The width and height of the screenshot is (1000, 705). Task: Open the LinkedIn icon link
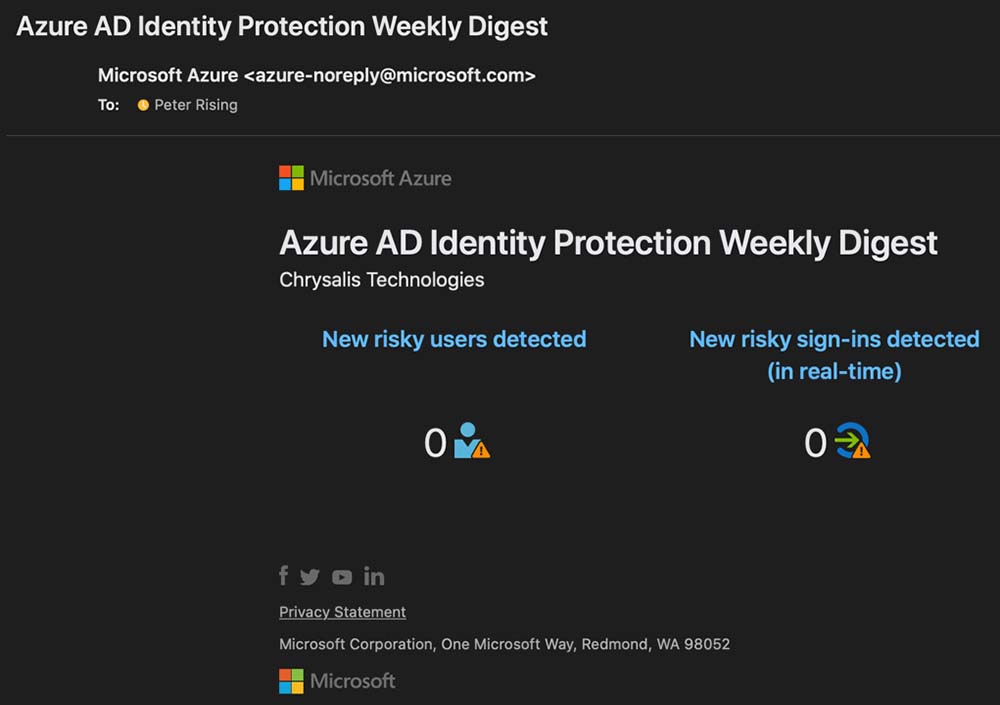pos(374,576)
